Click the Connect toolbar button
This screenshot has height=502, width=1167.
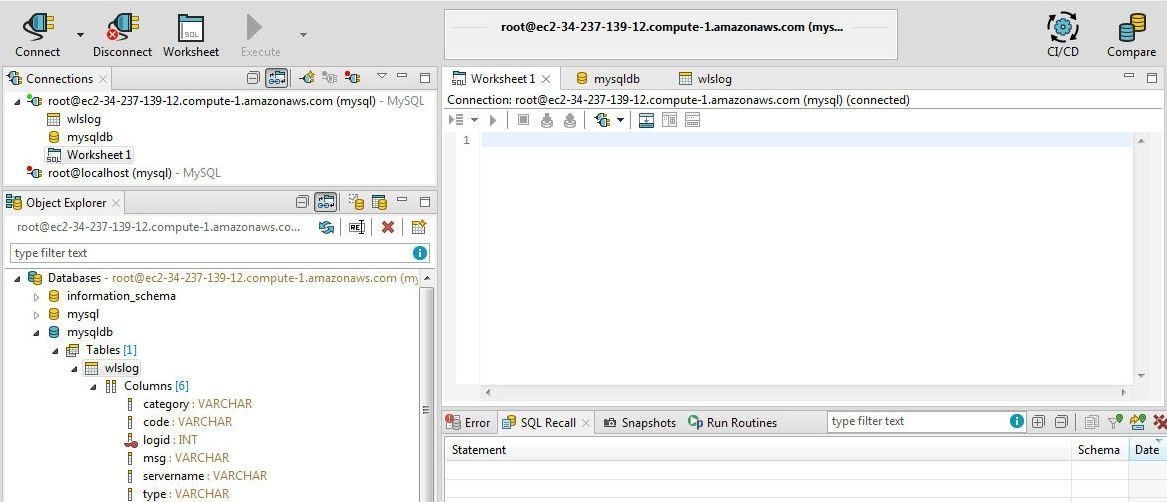click(x=38, y=36)
